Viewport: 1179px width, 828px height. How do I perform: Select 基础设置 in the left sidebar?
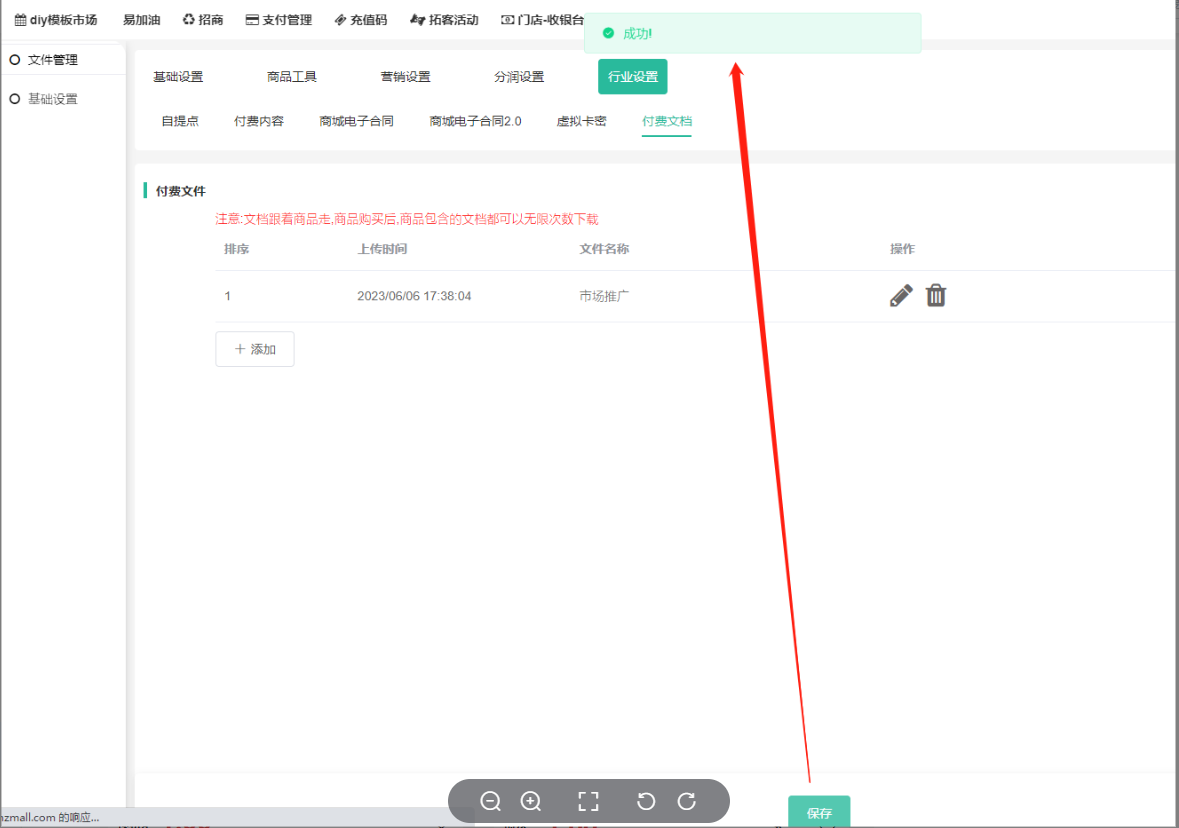[x=52, y=99]
